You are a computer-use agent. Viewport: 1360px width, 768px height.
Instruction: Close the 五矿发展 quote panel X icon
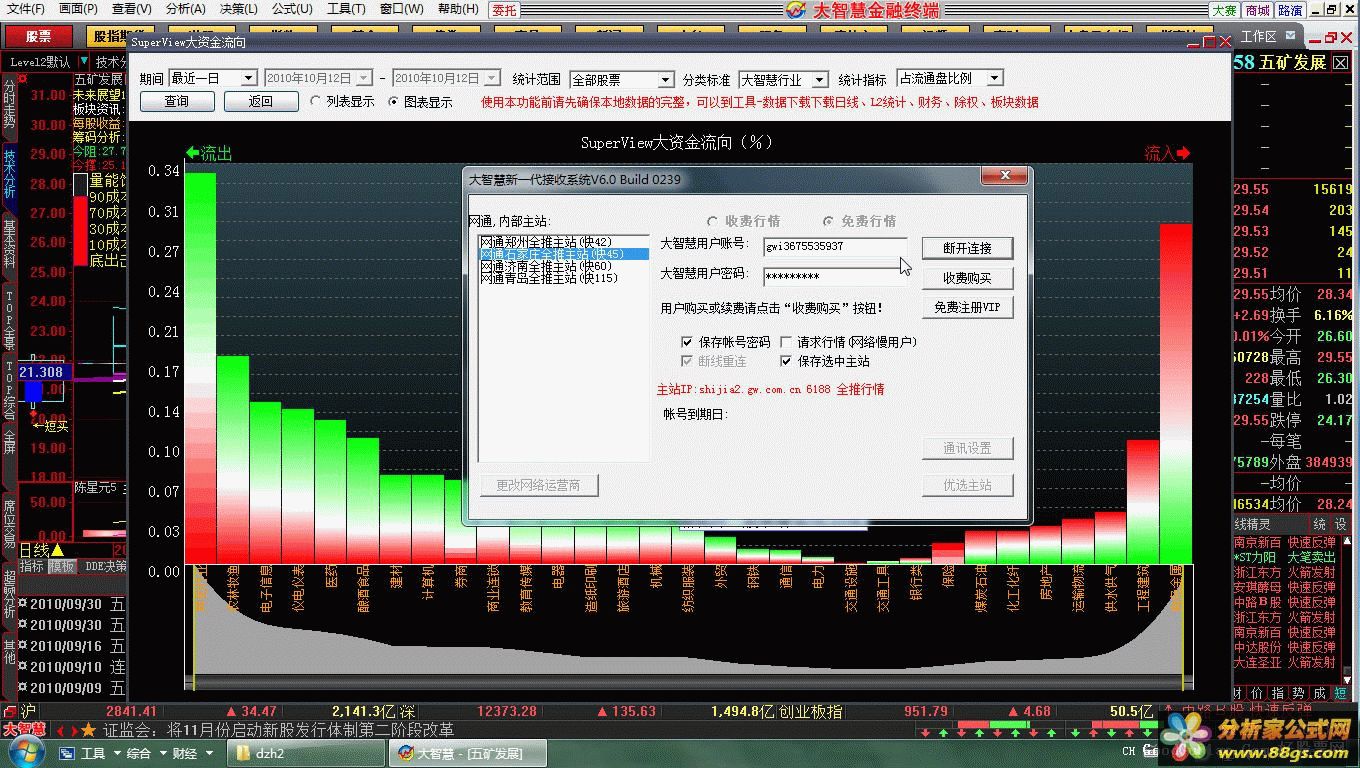(x=1342, y=63)
